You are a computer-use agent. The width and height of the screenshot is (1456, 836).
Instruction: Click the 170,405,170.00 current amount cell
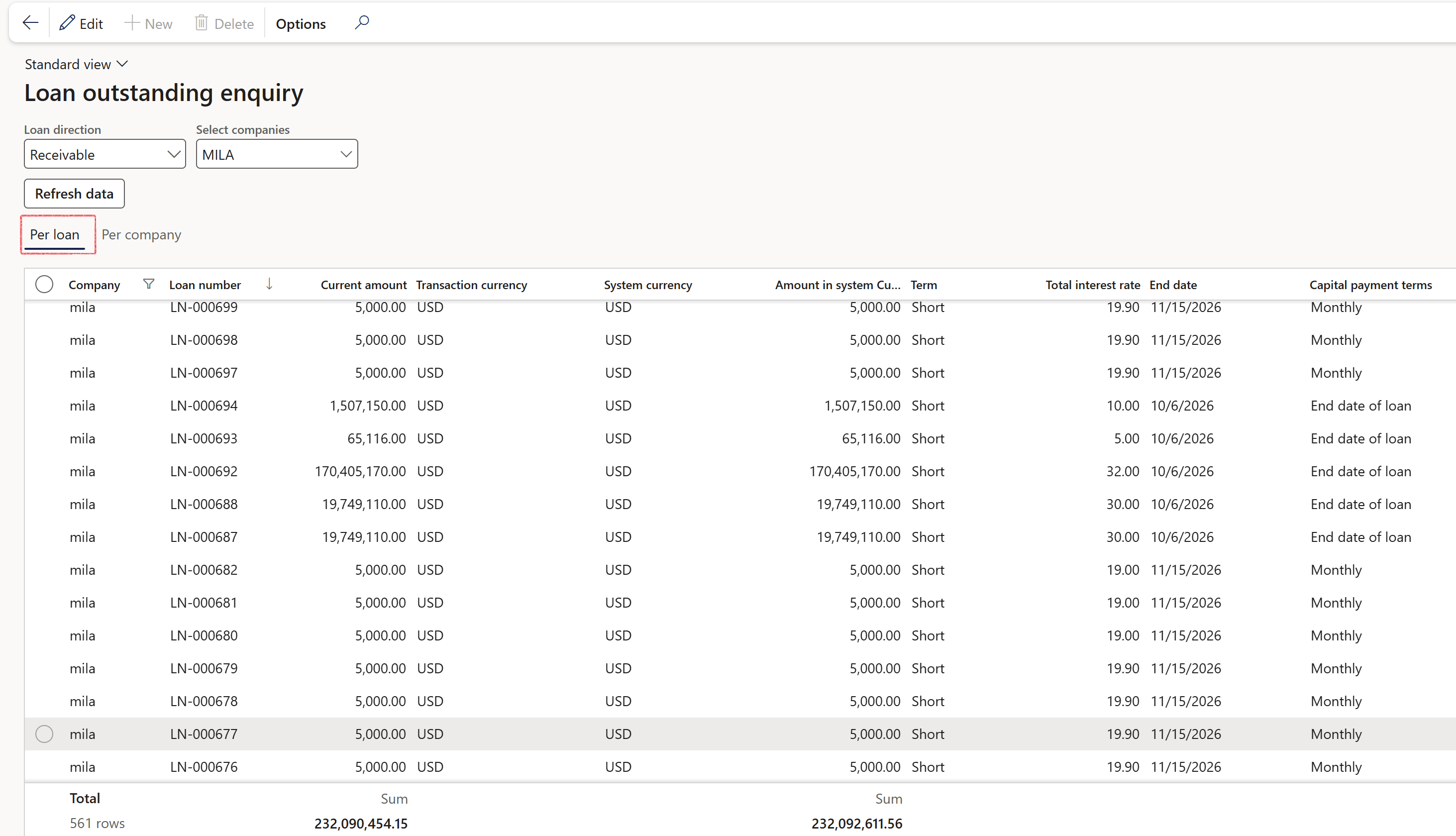coord(360,471)
